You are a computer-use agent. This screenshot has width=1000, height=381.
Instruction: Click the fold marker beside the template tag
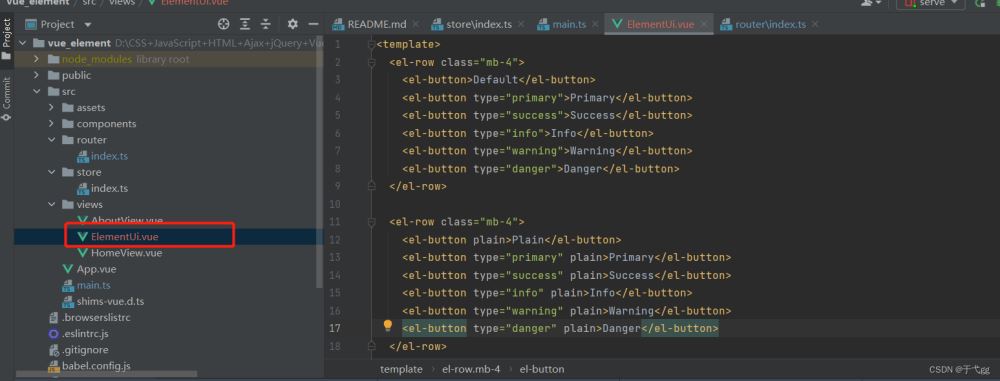(371, 45)
